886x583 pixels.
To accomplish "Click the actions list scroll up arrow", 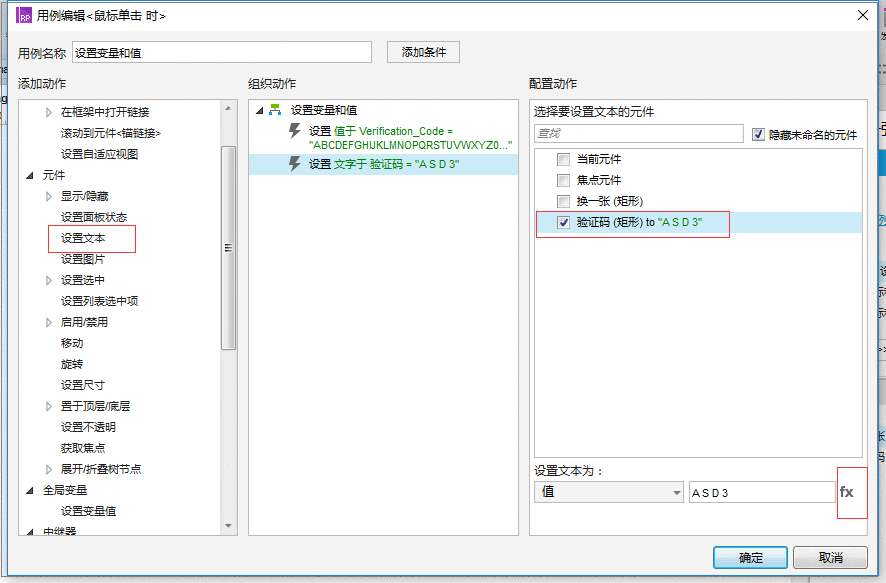I will point(228,108).
